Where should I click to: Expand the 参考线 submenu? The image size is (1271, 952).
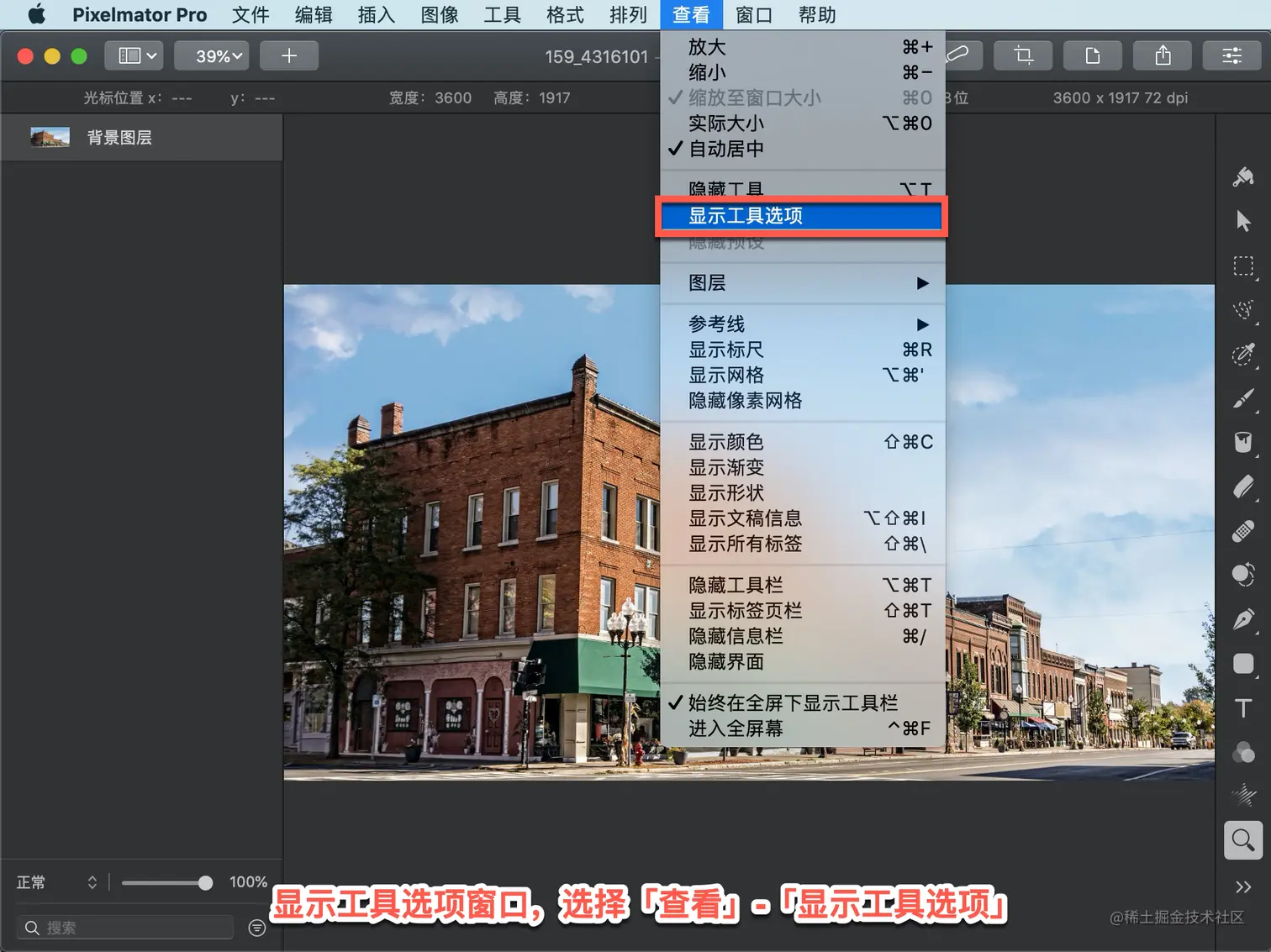[x=804, y=324]
